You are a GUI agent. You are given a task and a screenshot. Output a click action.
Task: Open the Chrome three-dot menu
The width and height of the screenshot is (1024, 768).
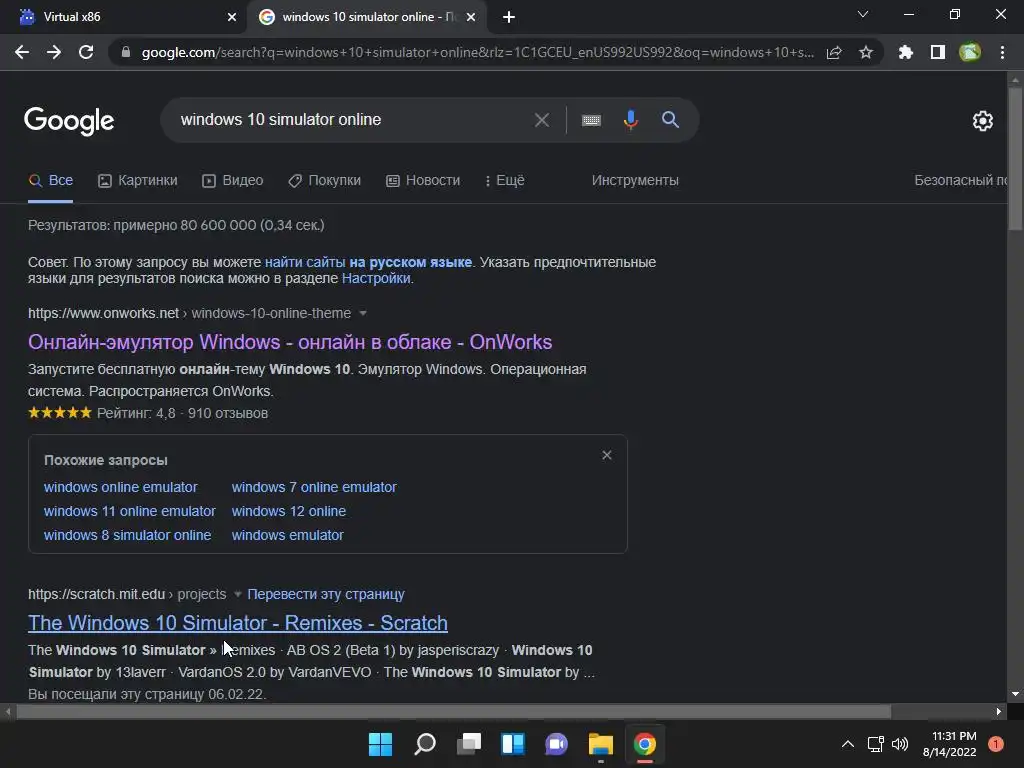tap(1002, 52)
